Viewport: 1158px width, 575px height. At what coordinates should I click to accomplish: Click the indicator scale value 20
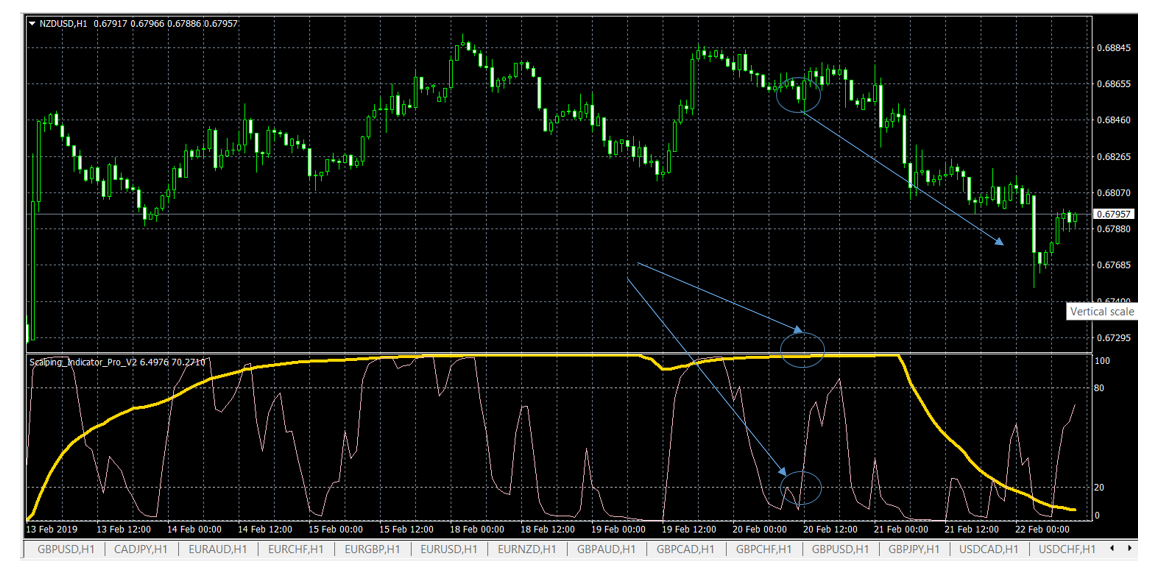click(x=1100, y=488)
